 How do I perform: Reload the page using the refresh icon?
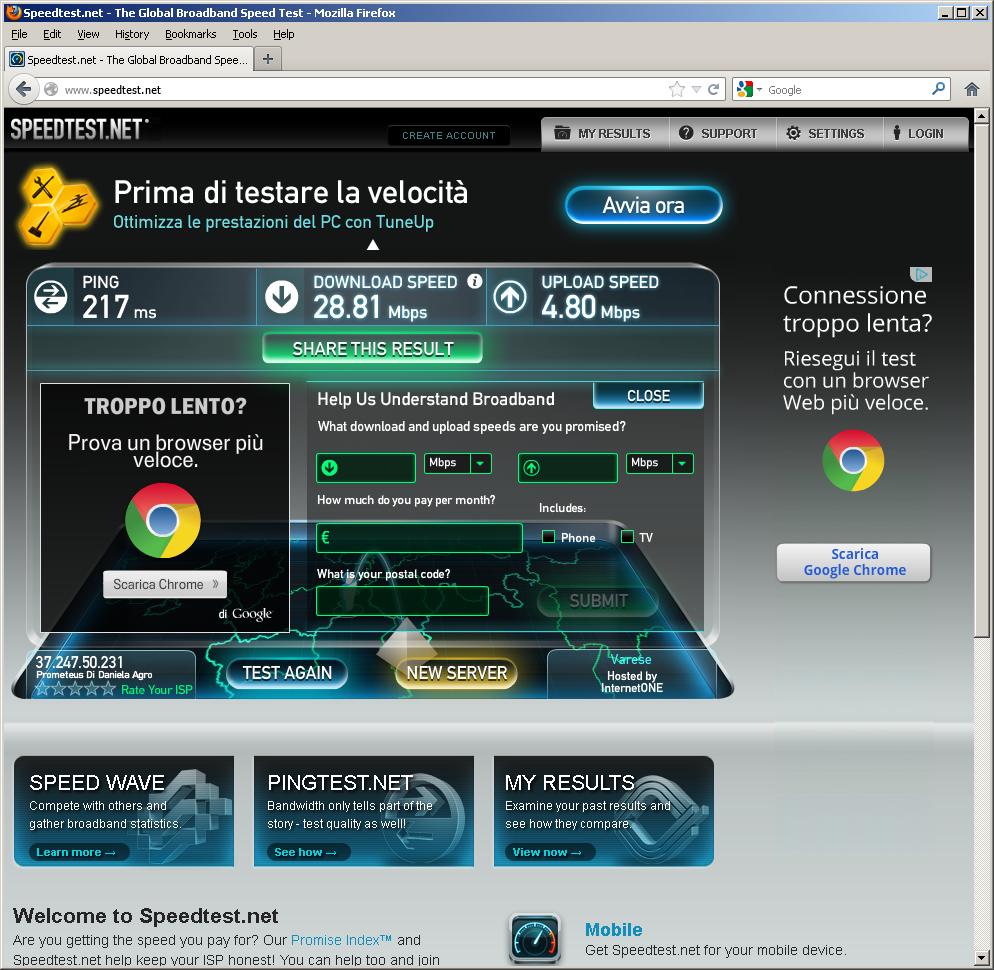714,89
